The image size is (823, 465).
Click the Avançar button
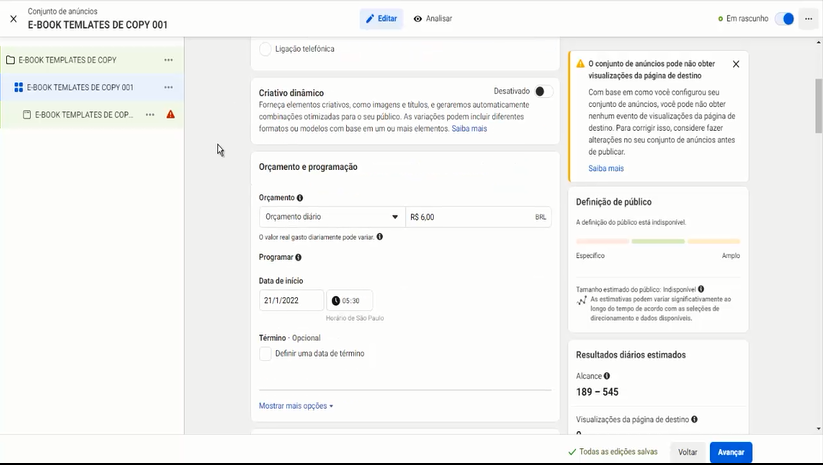click(x=731, y=452)
